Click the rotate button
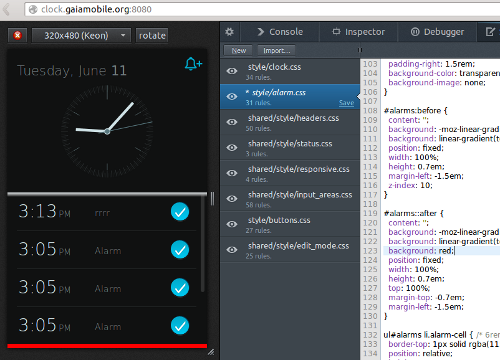This screenshot has width=500, height=360. 152,35
